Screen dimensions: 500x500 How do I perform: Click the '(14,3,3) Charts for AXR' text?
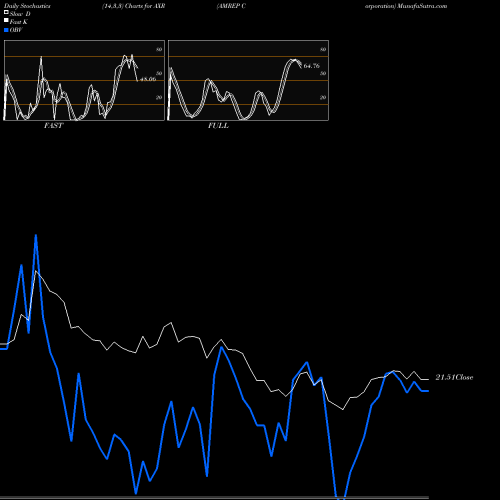pos(134,6)
